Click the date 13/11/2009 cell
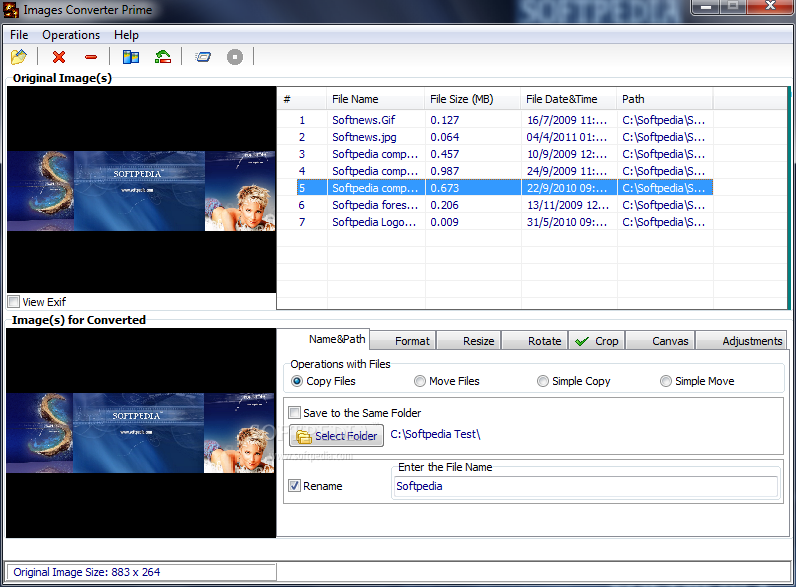Image resolution: width=796 pixels, height=587 pixels. pos(568,205)
